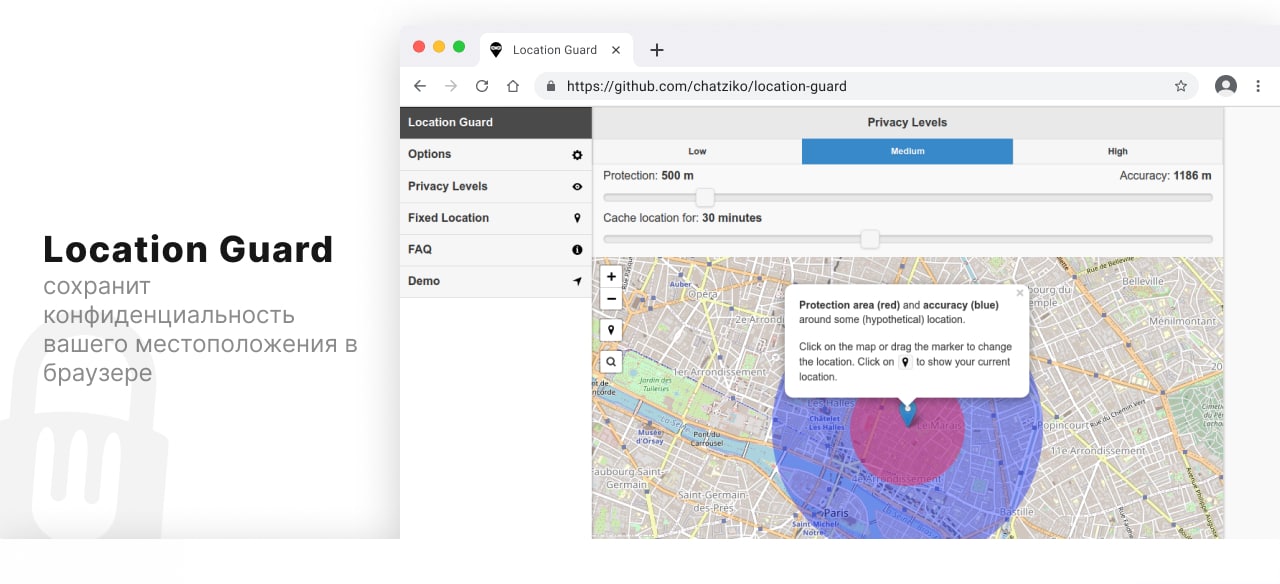Click the blue location marker on map
This screenshot has height=584, width=1280.
[x=908, y=412]
